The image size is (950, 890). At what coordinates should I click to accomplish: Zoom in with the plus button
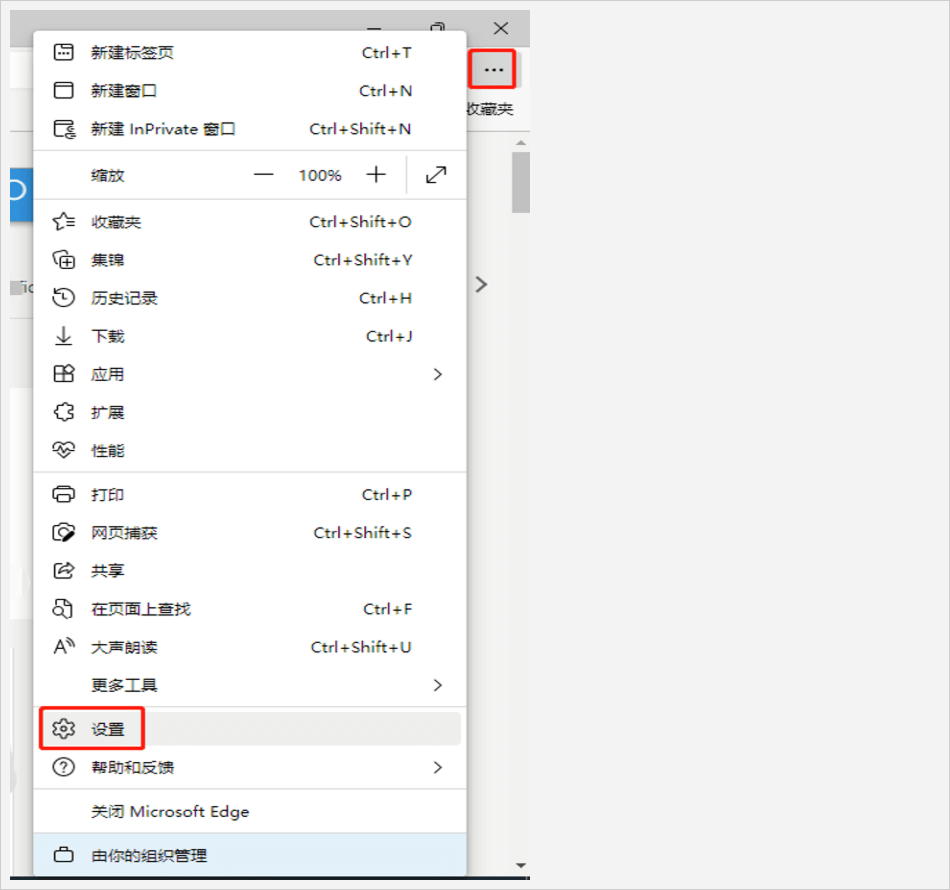click(x=376, y=175)
